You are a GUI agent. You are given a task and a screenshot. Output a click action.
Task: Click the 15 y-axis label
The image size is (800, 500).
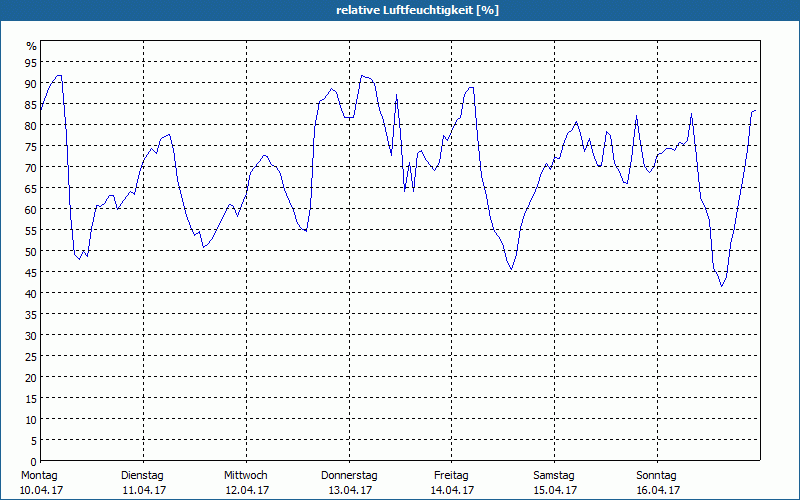[31, 399]
